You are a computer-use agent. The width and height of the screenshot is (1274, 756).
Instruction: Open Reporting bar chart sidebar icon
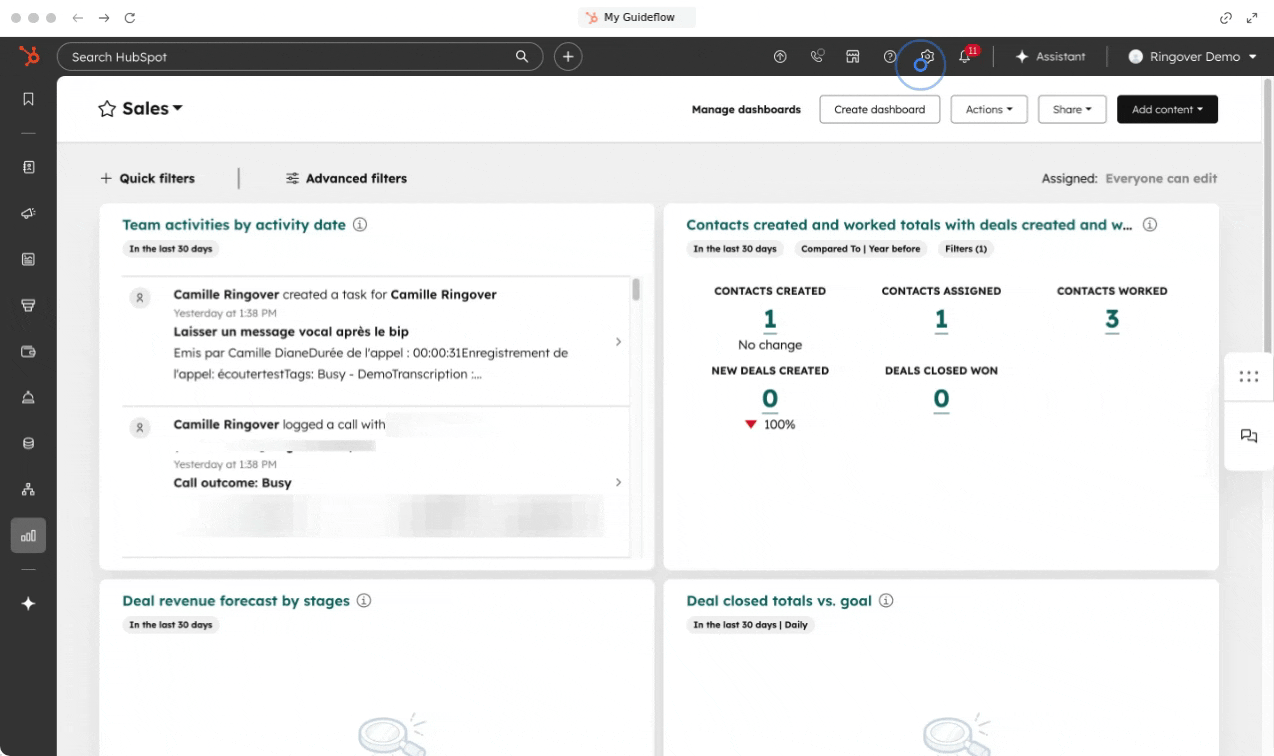[x=28, y=535]
